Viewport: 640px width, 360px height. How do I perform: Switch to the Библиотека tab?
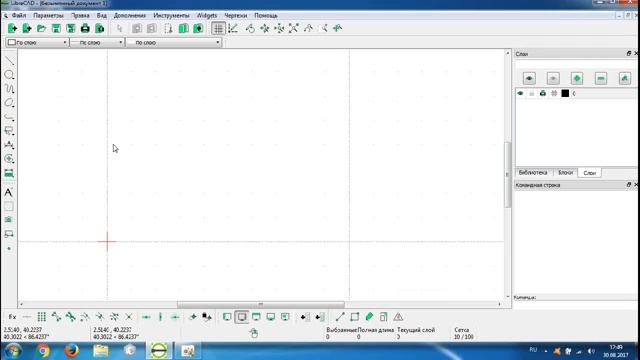click(x=533, y=173)
